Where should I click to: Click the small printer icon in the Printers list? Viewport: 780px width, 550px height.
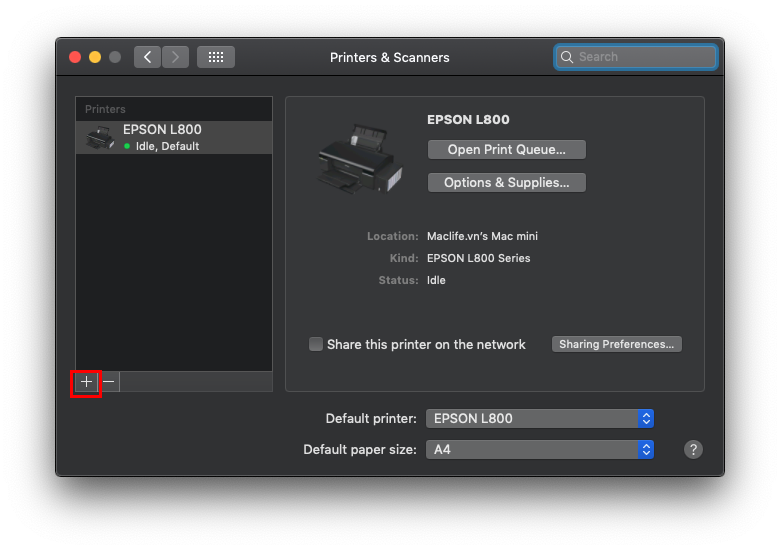pos(100,138)
